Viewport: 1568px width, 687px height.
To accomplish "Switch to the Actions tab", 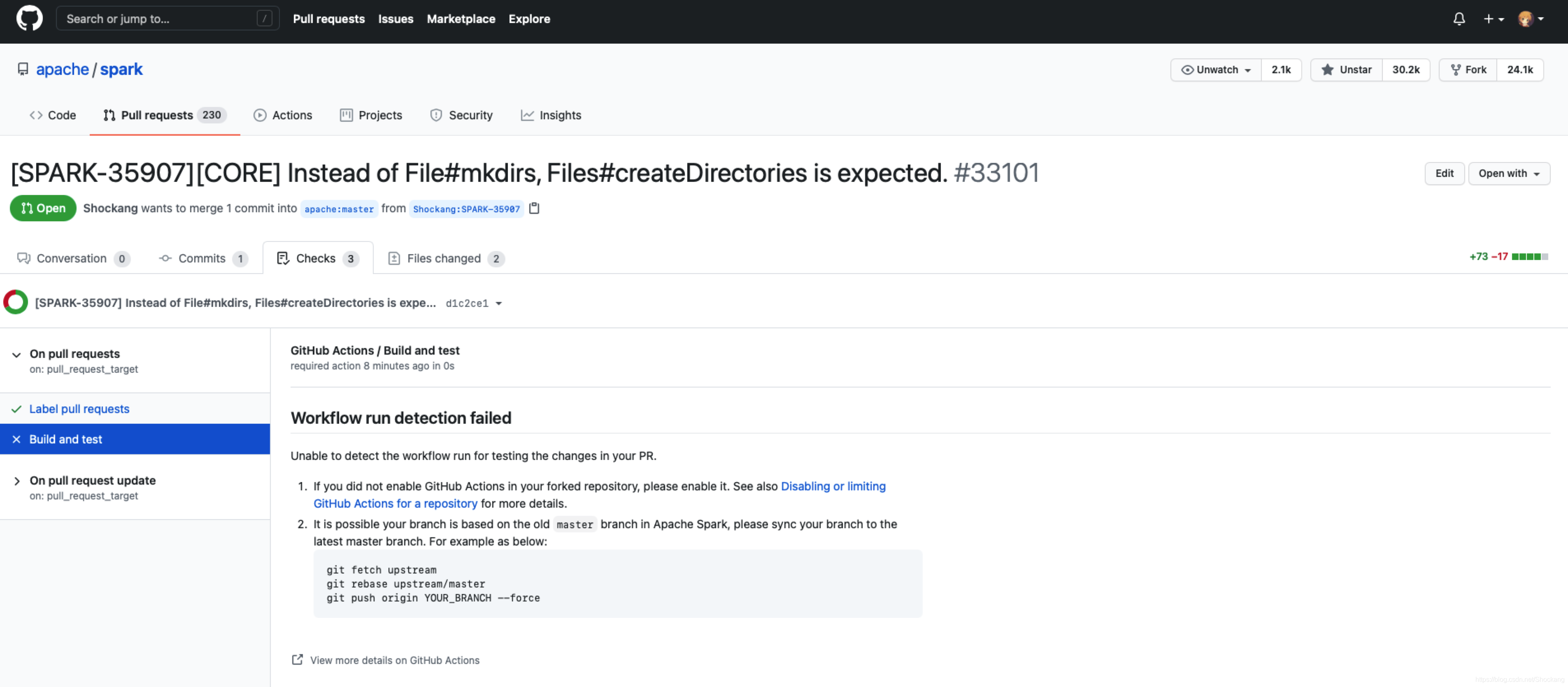I will [282, 115].
